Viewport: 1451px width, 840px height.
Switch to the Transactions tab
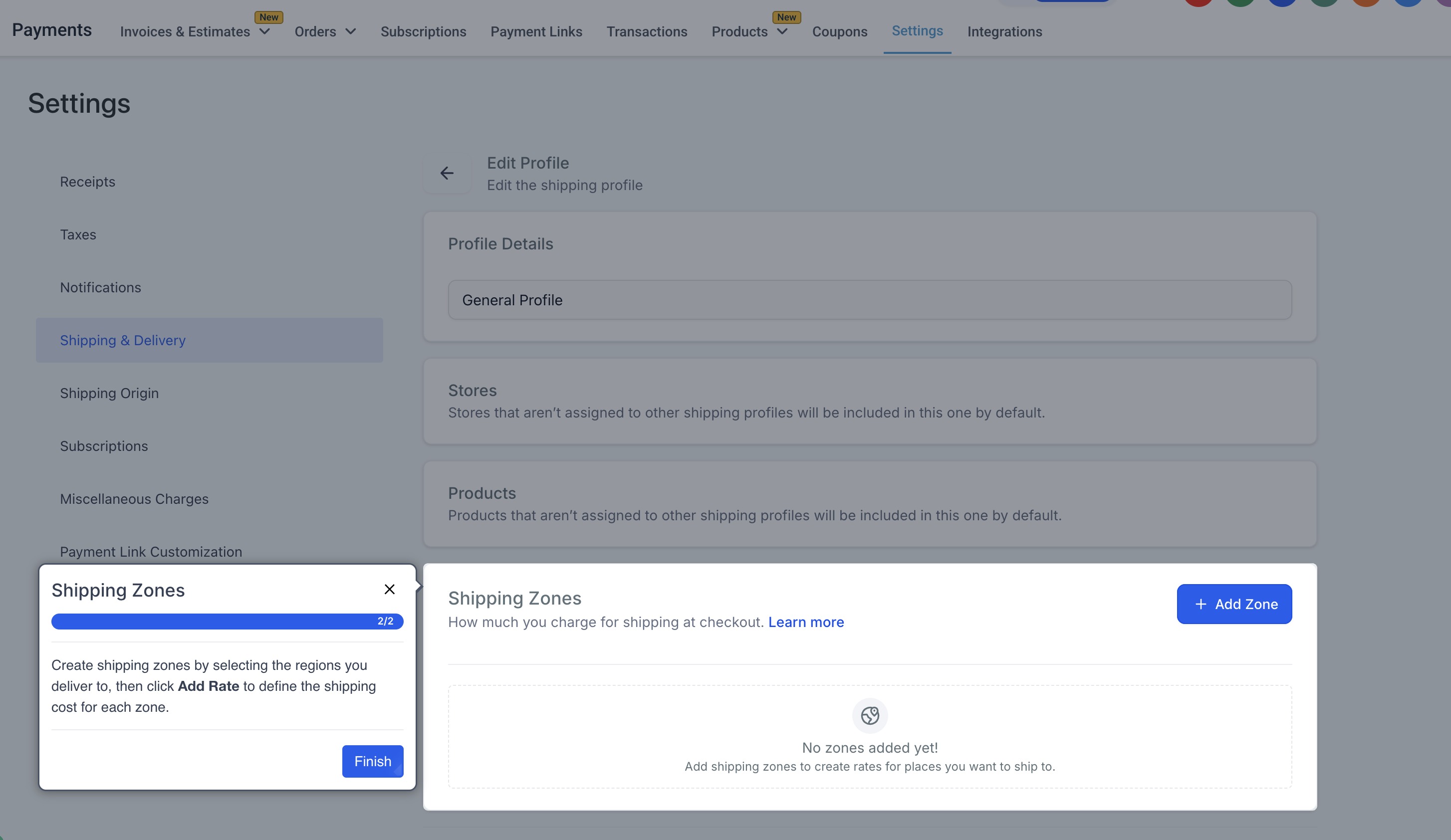click(x=647, y=31)
